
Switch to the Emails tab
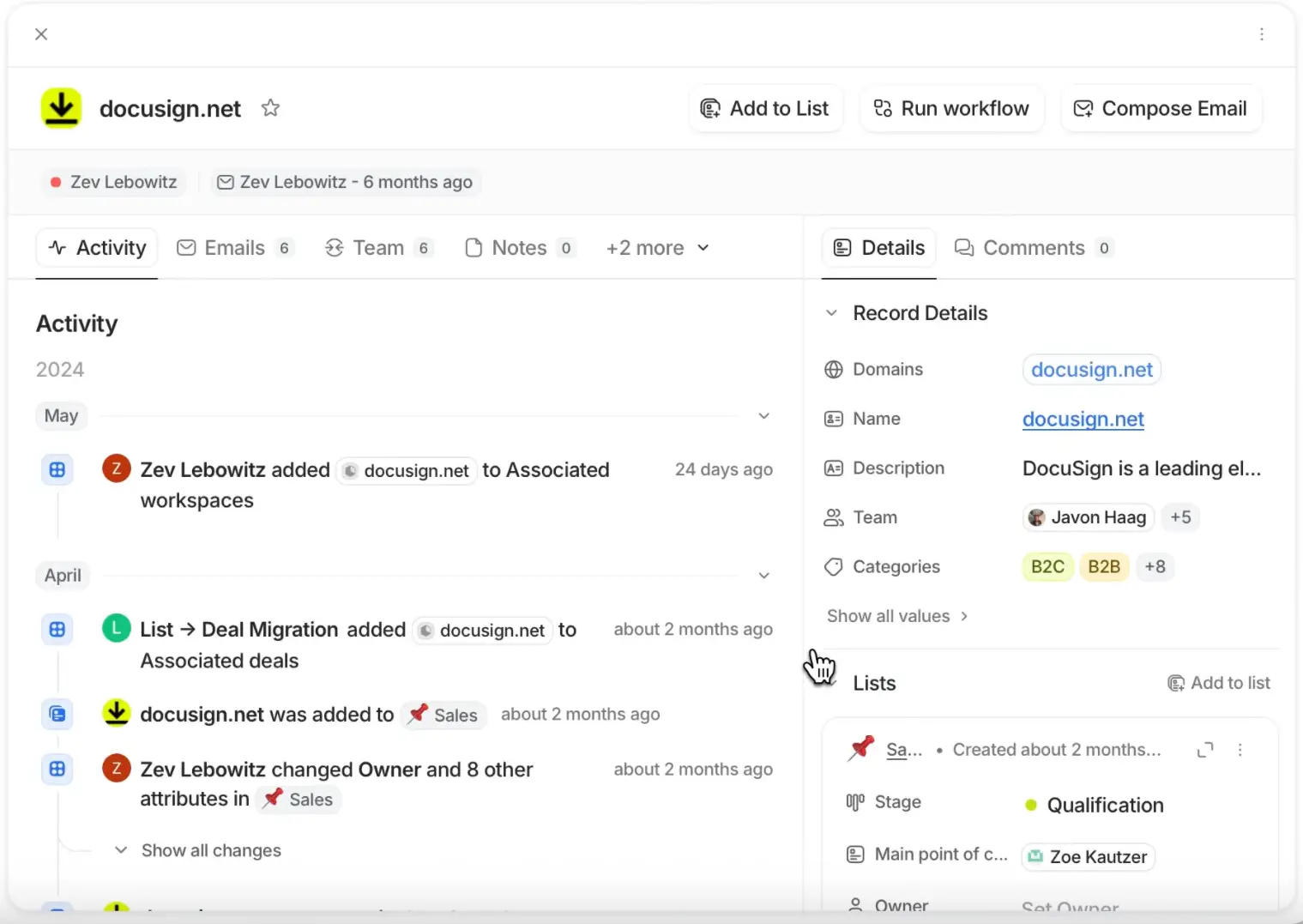tap(235, 248)
